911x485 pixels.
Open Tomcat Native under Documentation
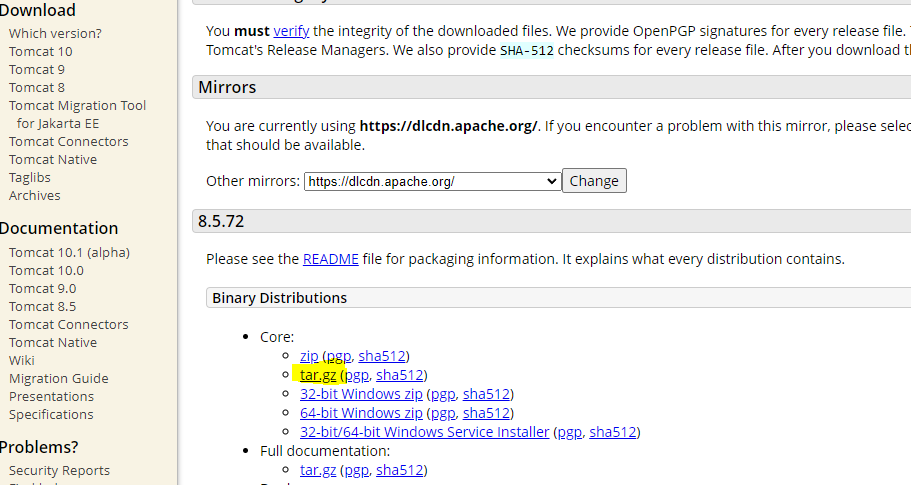[x=53, y=343]
